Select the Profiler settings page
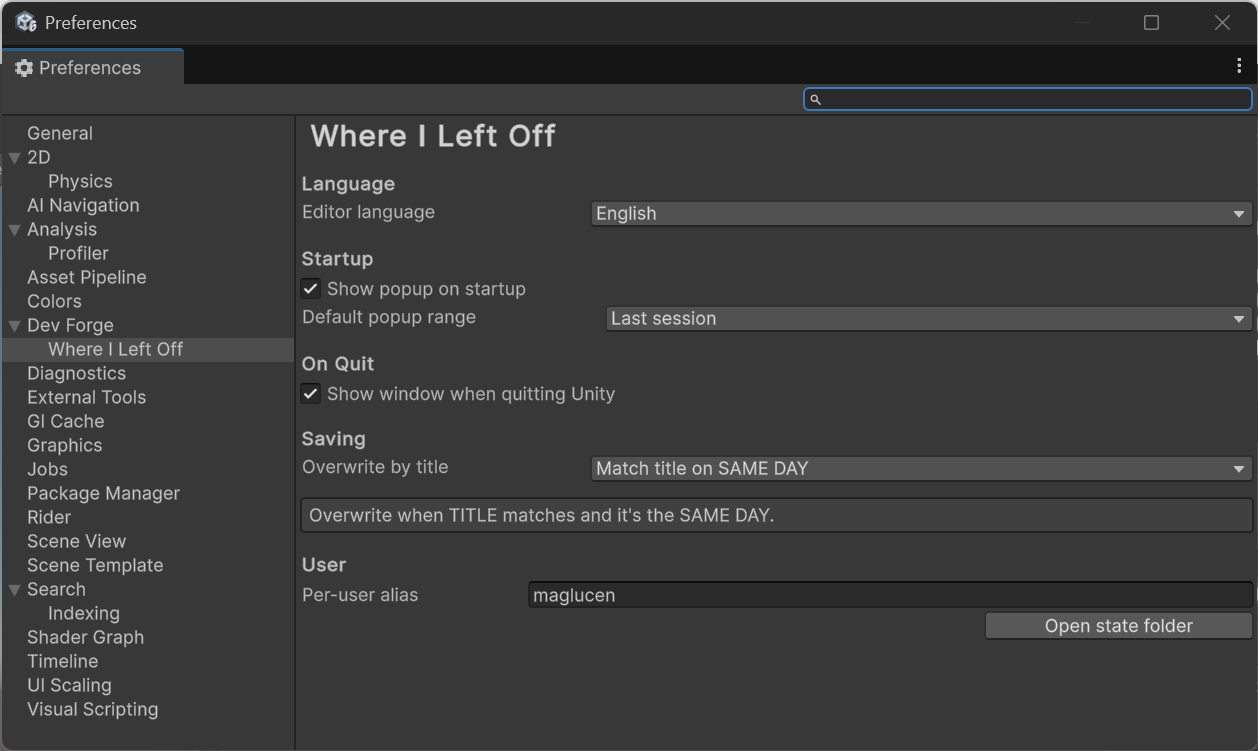The height and width of the screenshot is (751, 1258). coord(76,253)
